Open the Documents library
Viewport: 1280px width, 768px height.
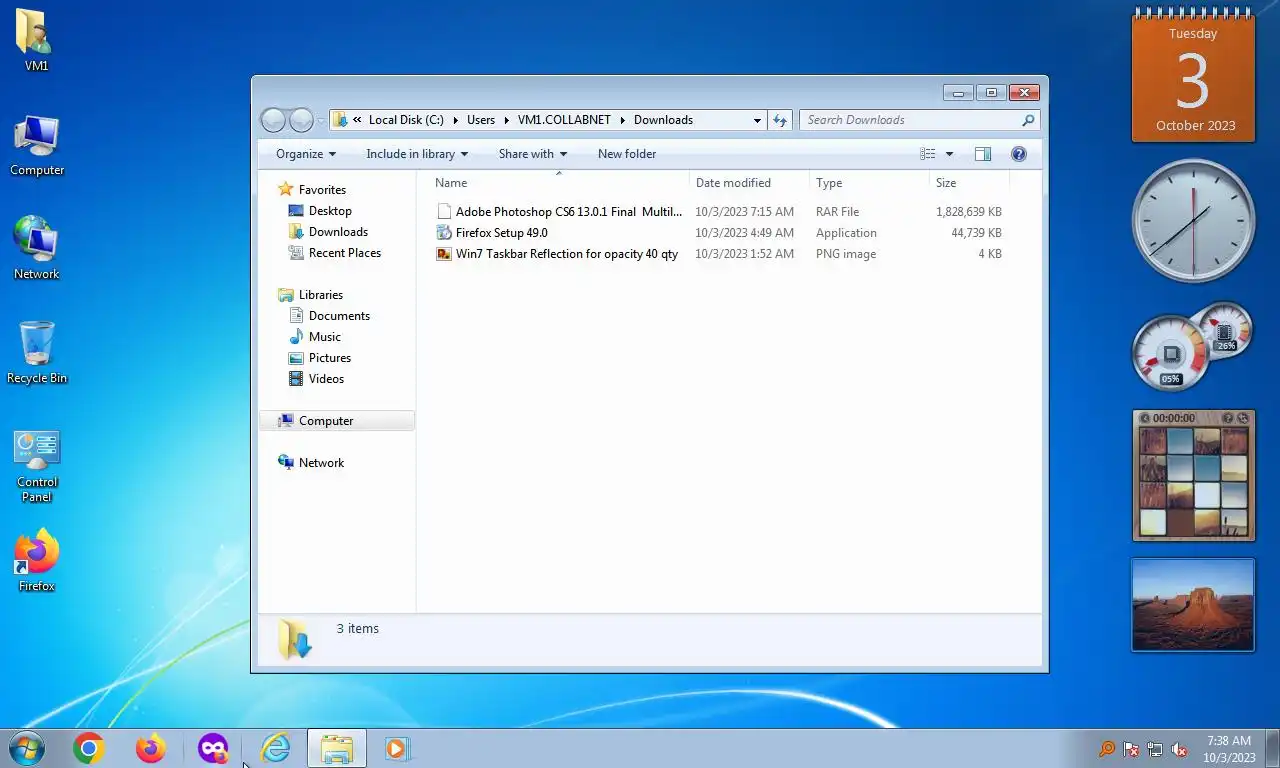(339, 316)
